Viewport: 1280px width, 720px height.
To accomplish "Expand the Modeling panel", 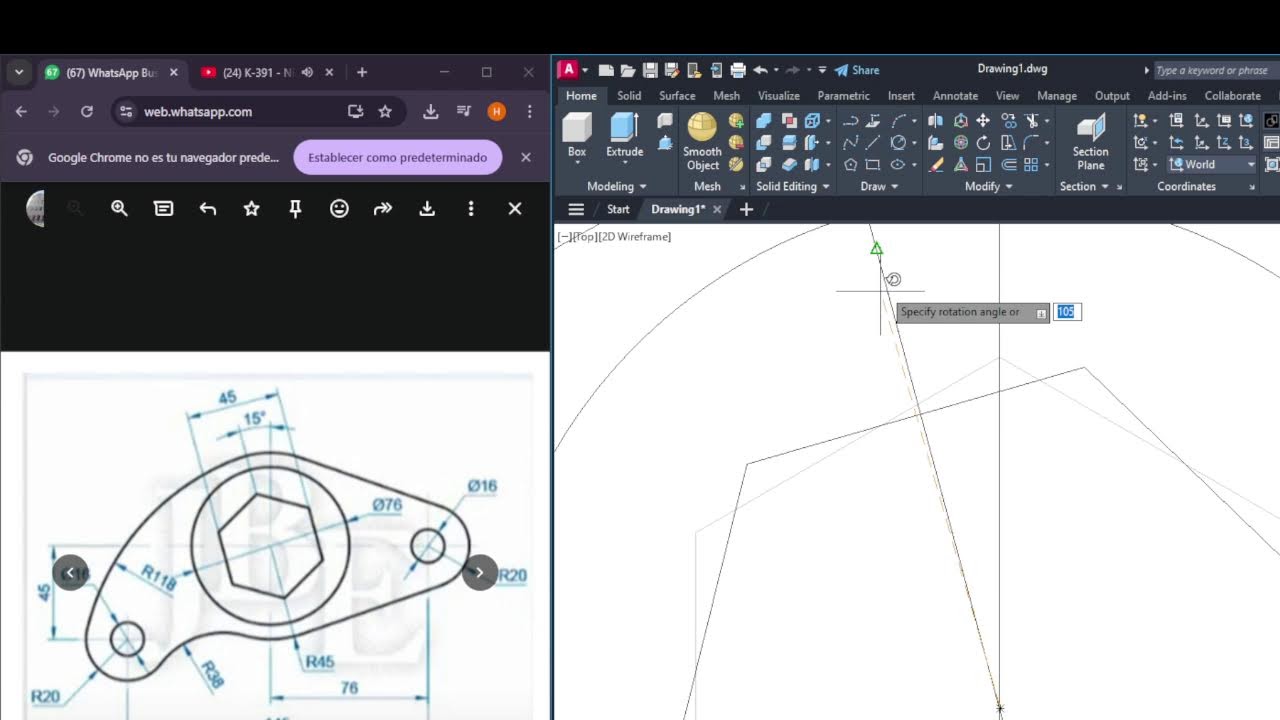I will 616,186.
